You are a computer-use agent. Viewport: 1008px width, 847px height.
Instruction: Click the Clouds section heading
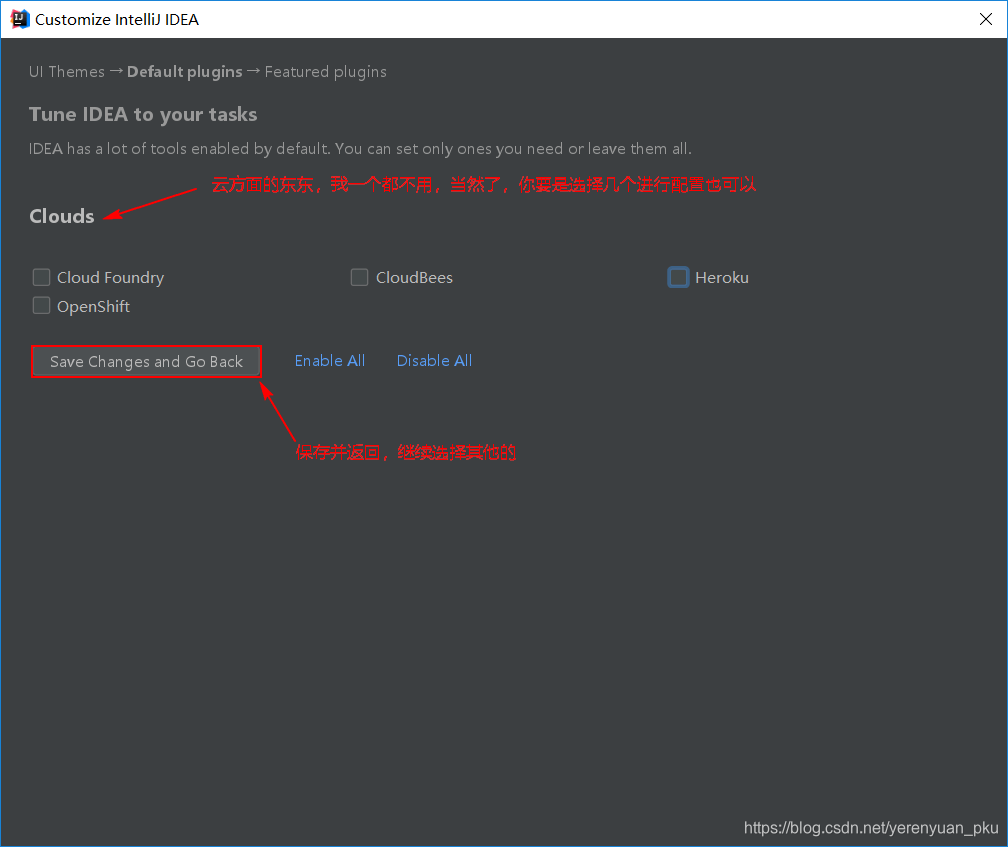pyautogui.click(x=62, y=217)
